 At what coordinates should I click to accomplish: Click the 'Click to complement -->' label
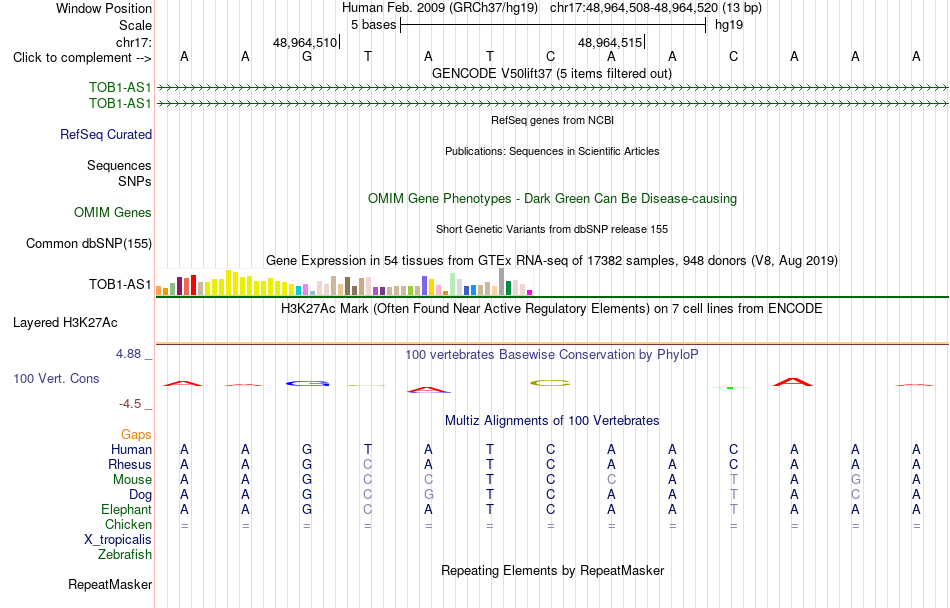[82, 58]
